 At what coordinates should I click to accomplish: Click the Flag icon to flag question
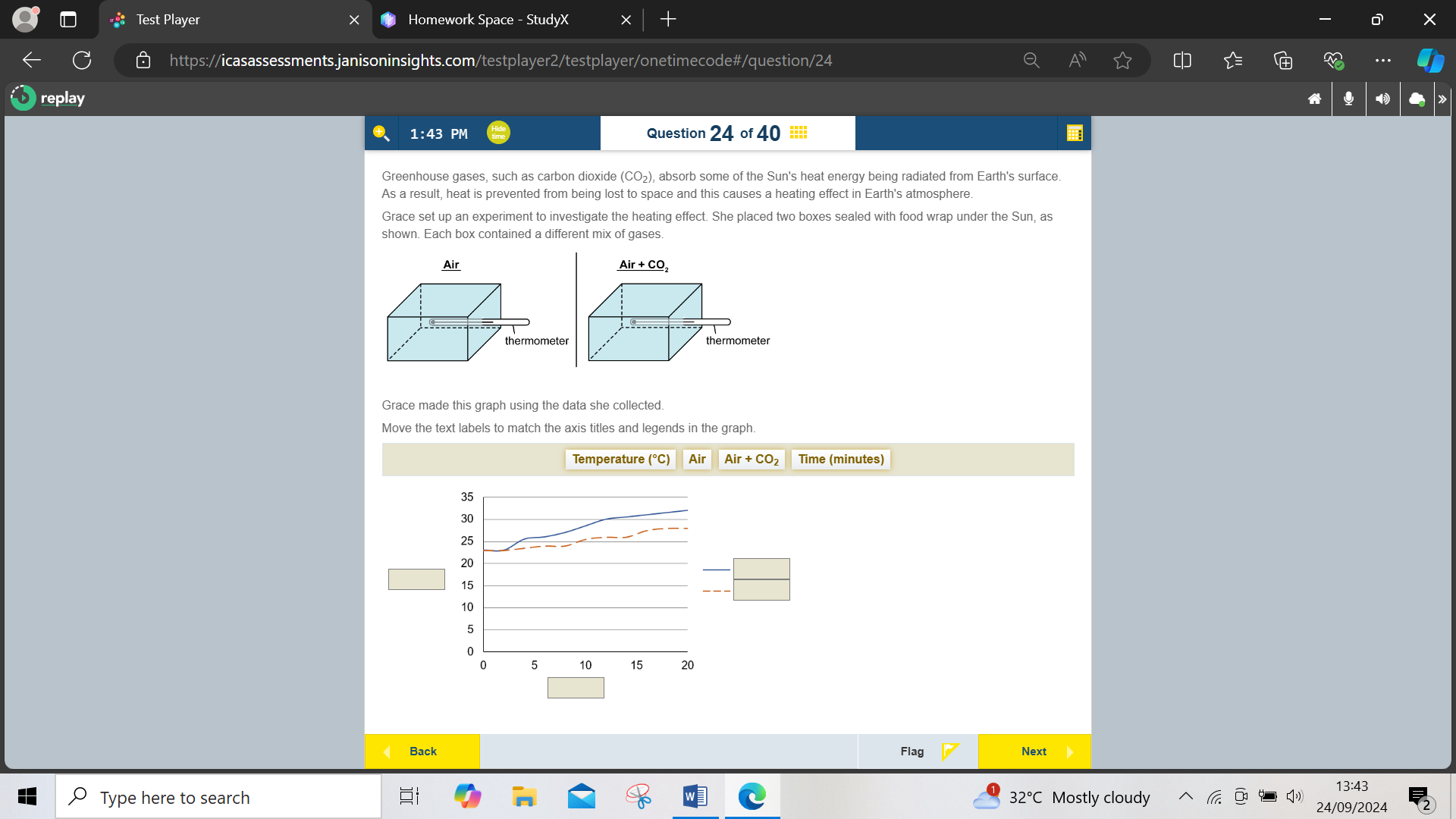pyautogui.click(x=950, y=750)
